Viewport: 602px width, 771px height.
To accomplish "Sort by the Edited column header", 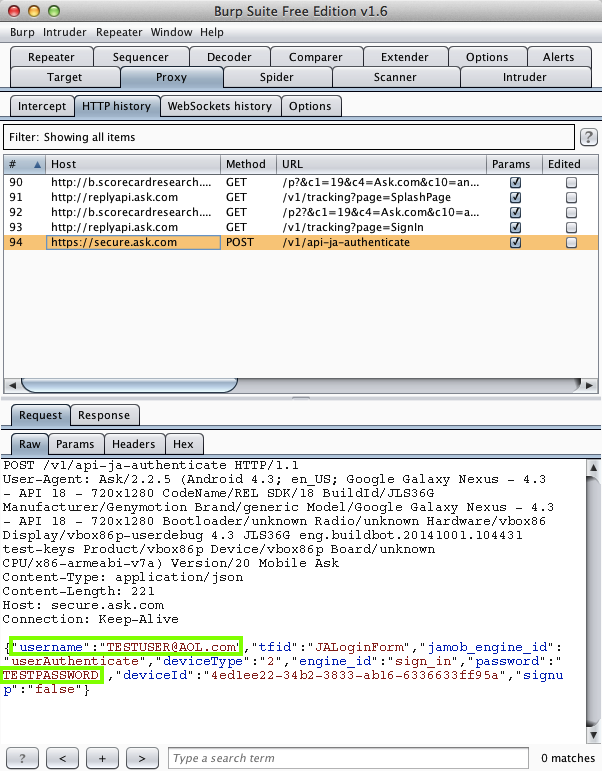I will click(570, 164).
